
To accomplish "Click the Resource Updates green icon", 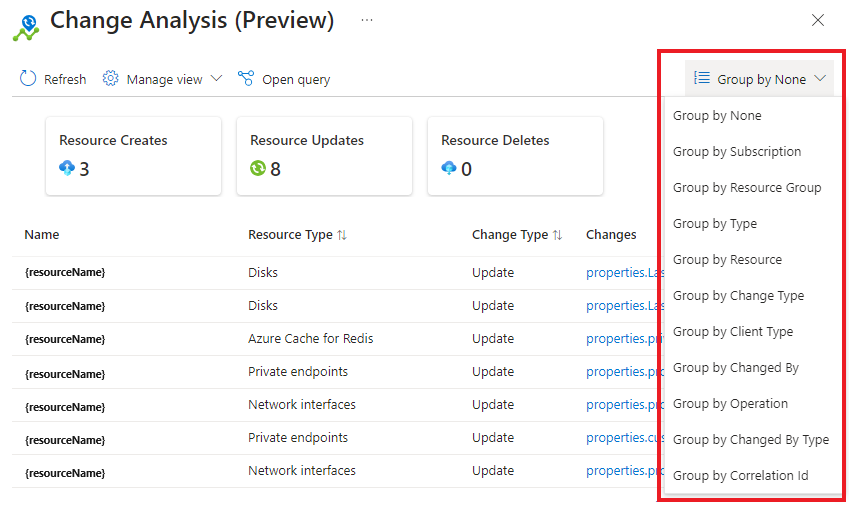I will coord(258,168).
